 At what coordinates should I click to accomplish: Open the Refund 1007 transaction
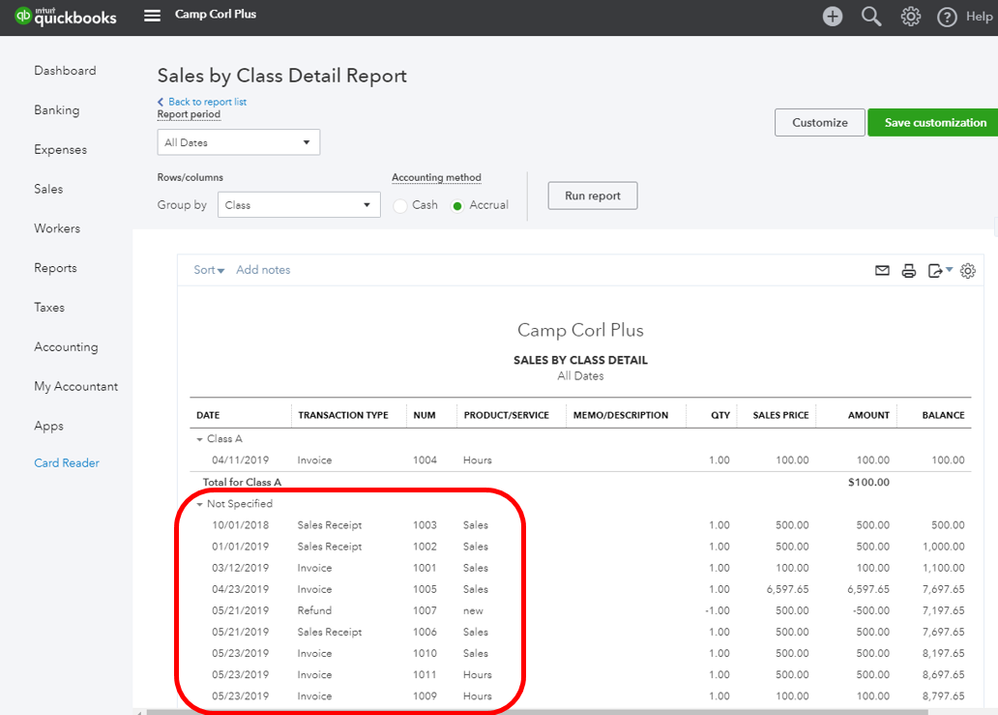tap(580, 611)
